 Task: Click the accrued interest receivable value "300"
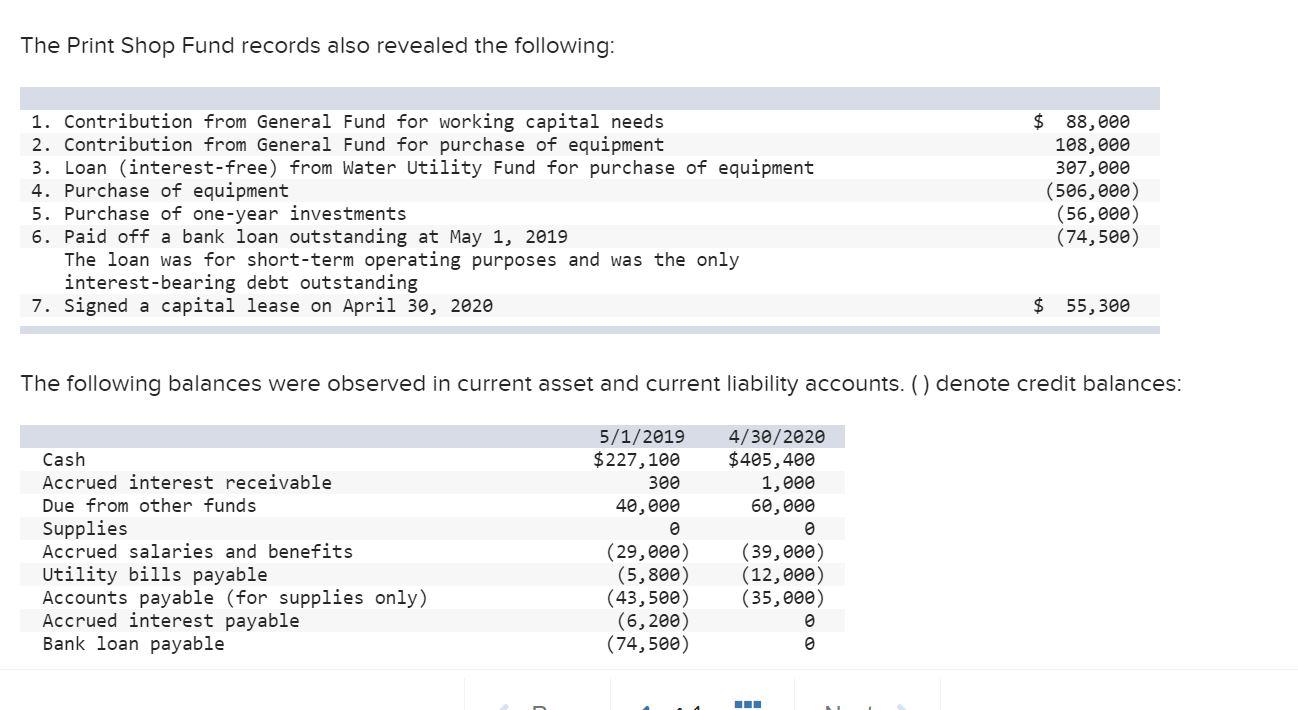click(x=664, y=483)
